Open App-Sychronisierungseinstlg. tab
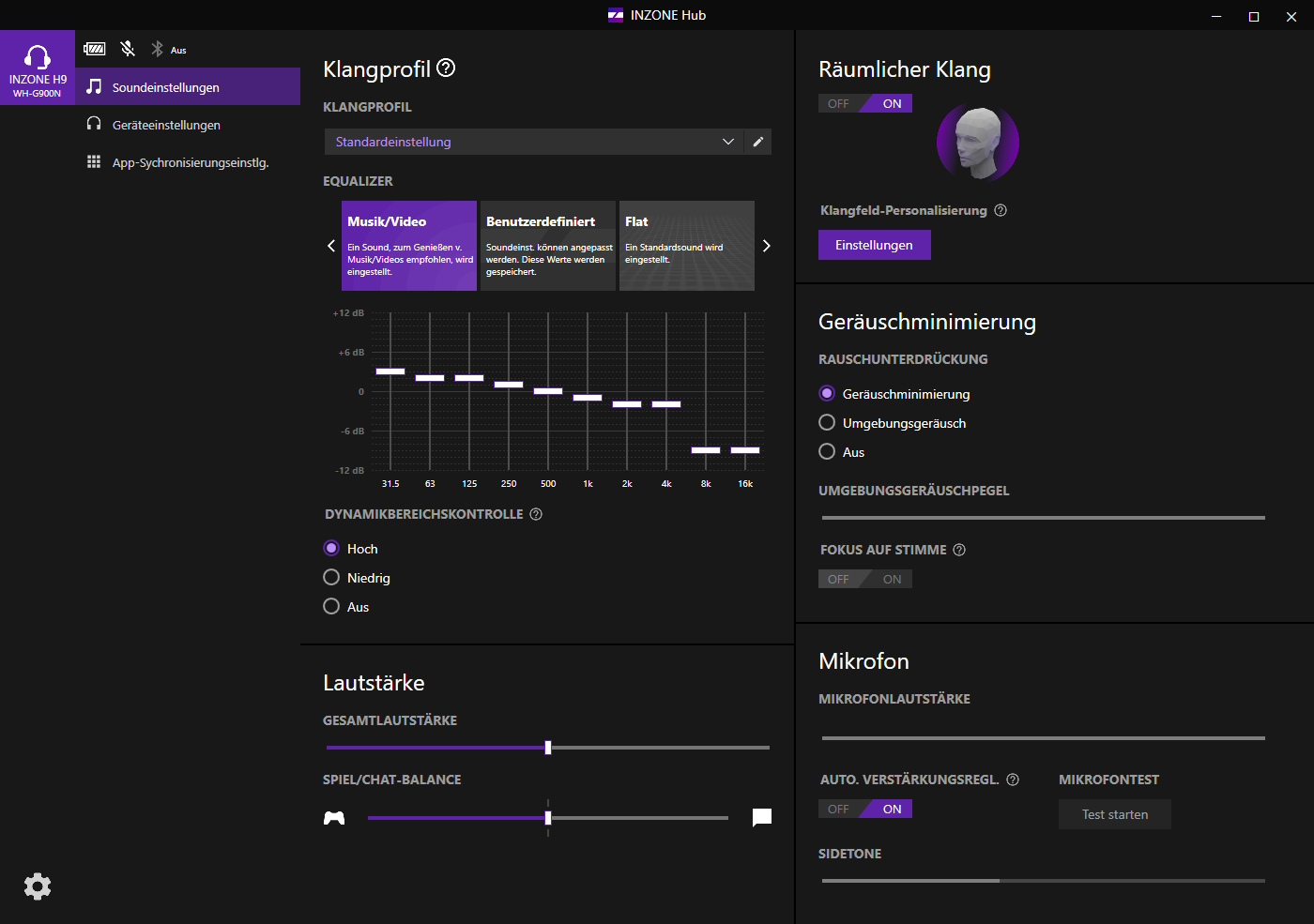Viewport: 1314px width, 924px height. pyautogui.click(x=188, y=161)
